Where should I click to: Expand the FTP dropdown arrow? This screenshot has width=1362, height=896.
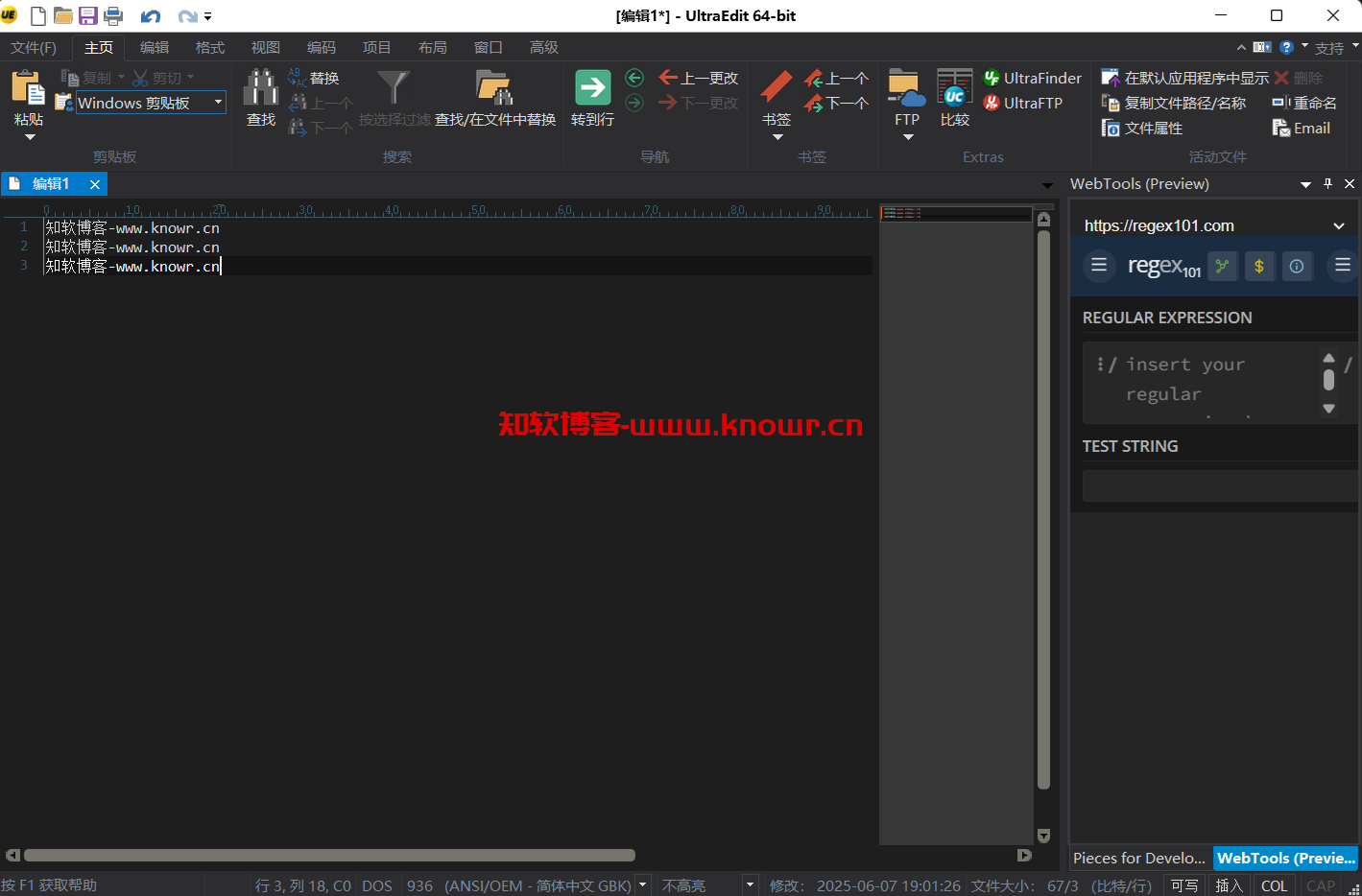click(x=908, y=137)
